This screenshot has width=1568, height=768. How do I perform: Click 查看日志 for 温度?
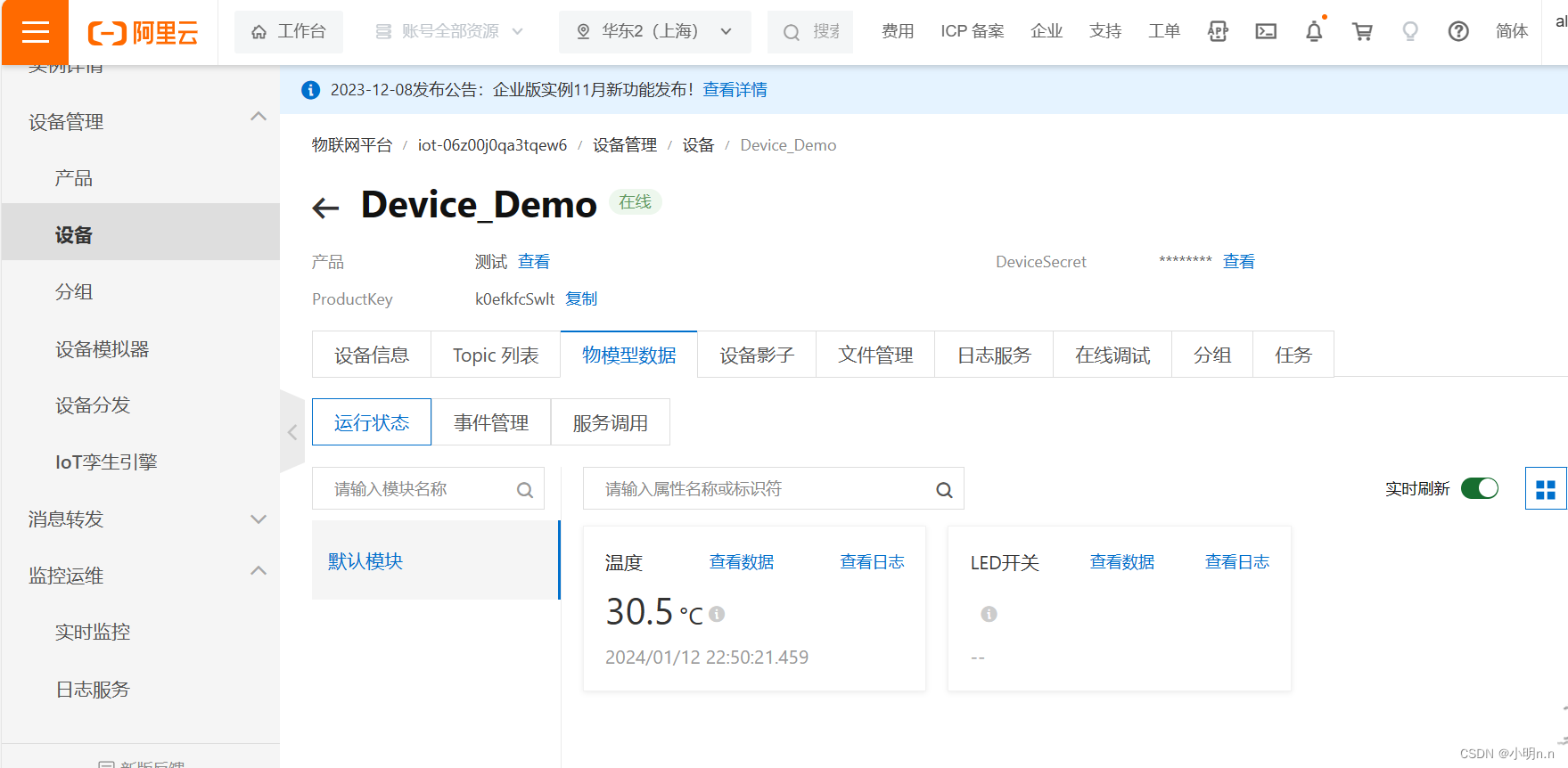pos(872,562)
